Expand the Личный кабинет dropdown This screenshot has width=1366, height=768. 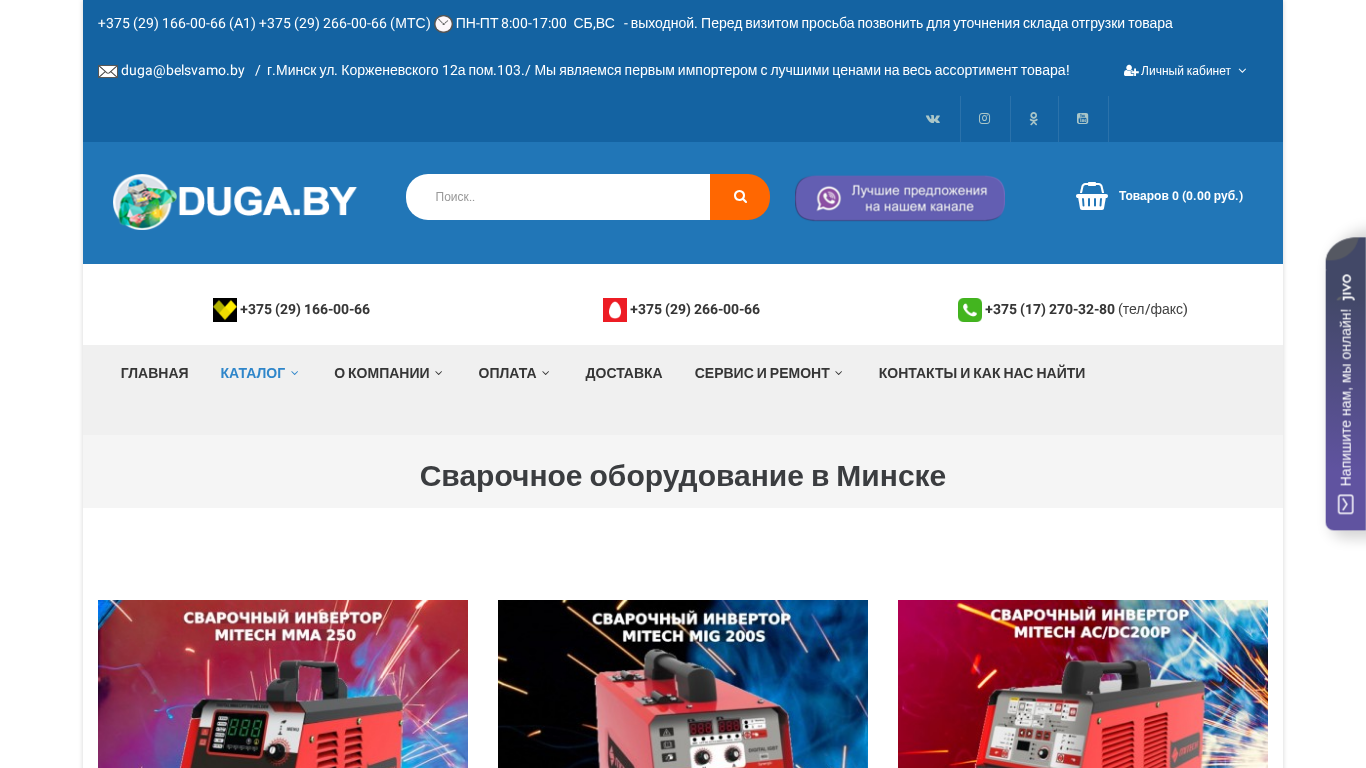click(1185, 71)
